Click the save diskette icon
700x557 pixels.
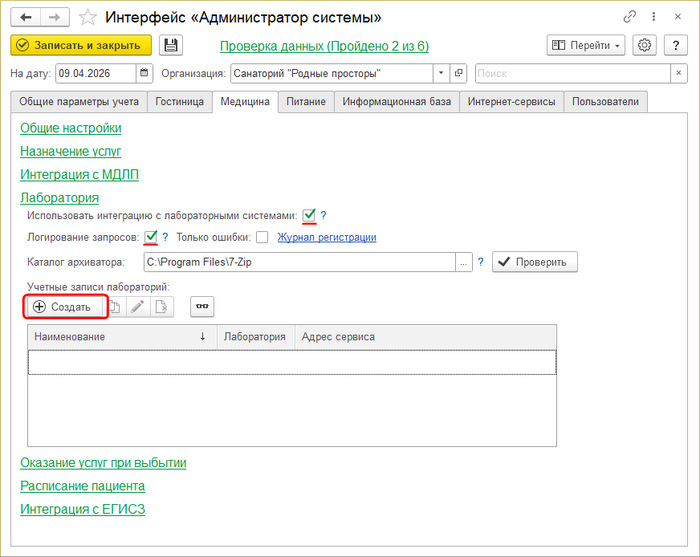[x=171, y=45]
